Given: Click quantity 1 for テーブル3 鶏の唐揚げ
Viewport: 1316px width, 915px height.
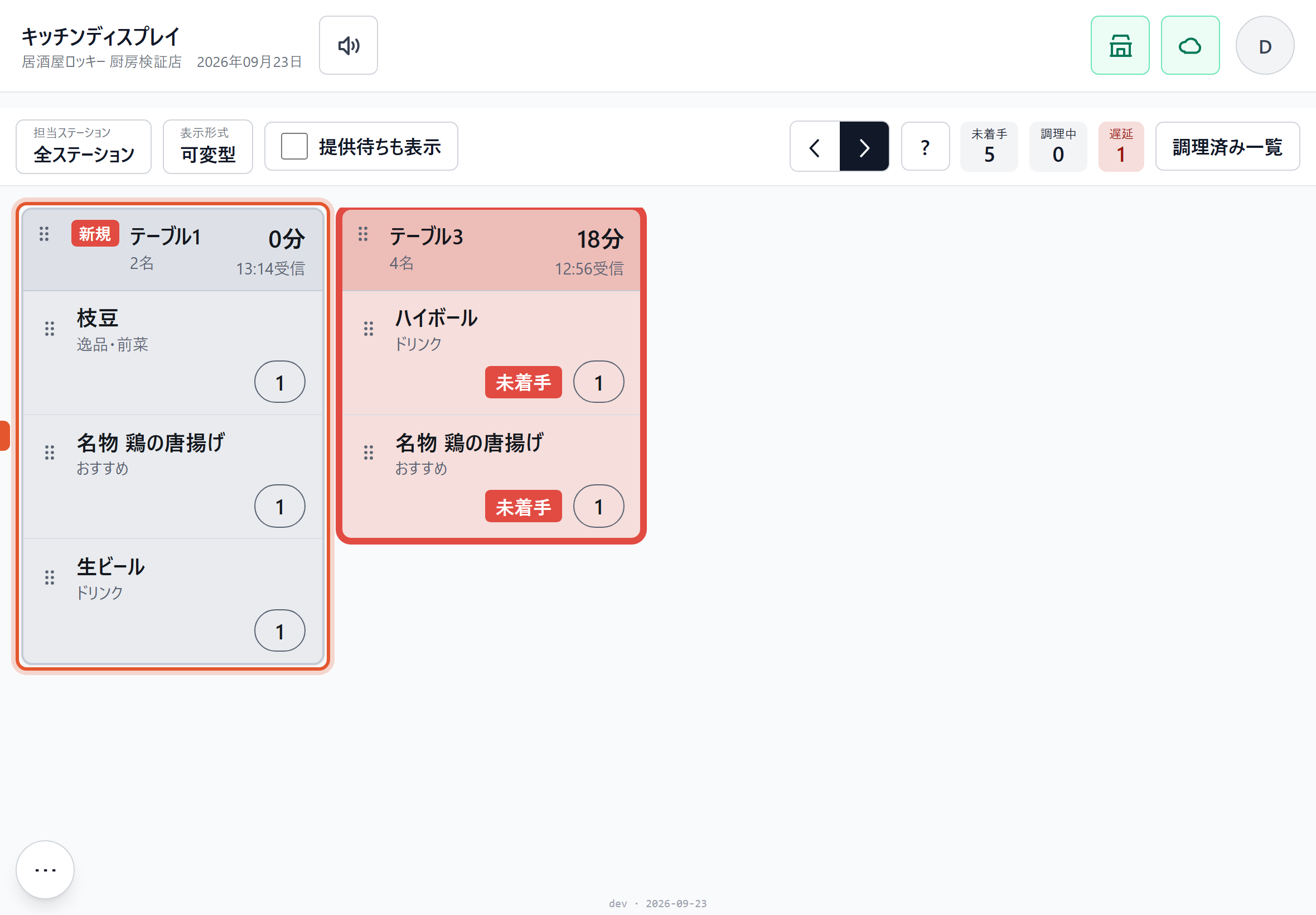Looking at the screenshot, I should (x=598, y=506).
